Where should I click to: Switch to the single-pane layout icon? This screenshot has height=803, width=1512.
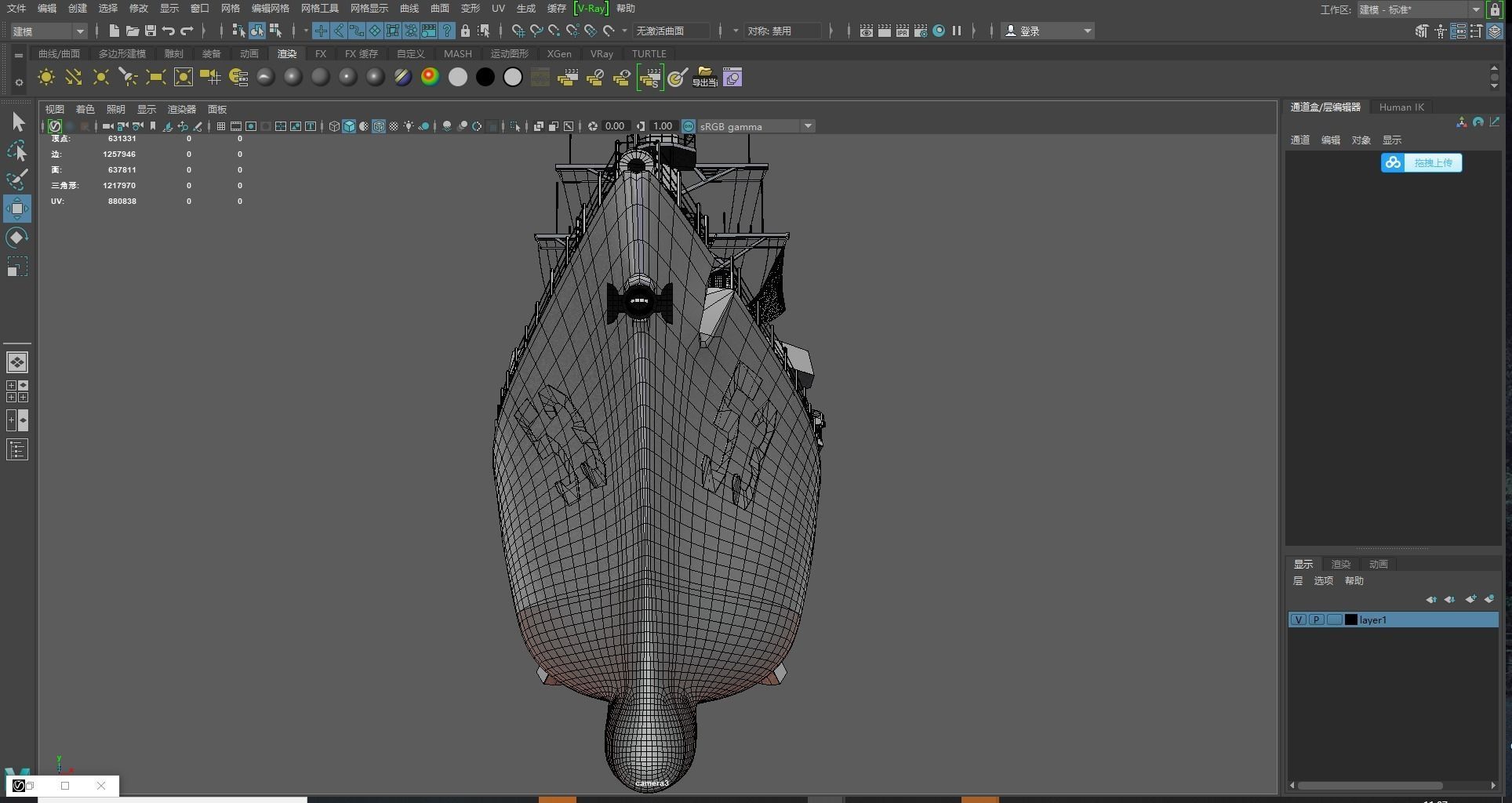coord(17,362)
